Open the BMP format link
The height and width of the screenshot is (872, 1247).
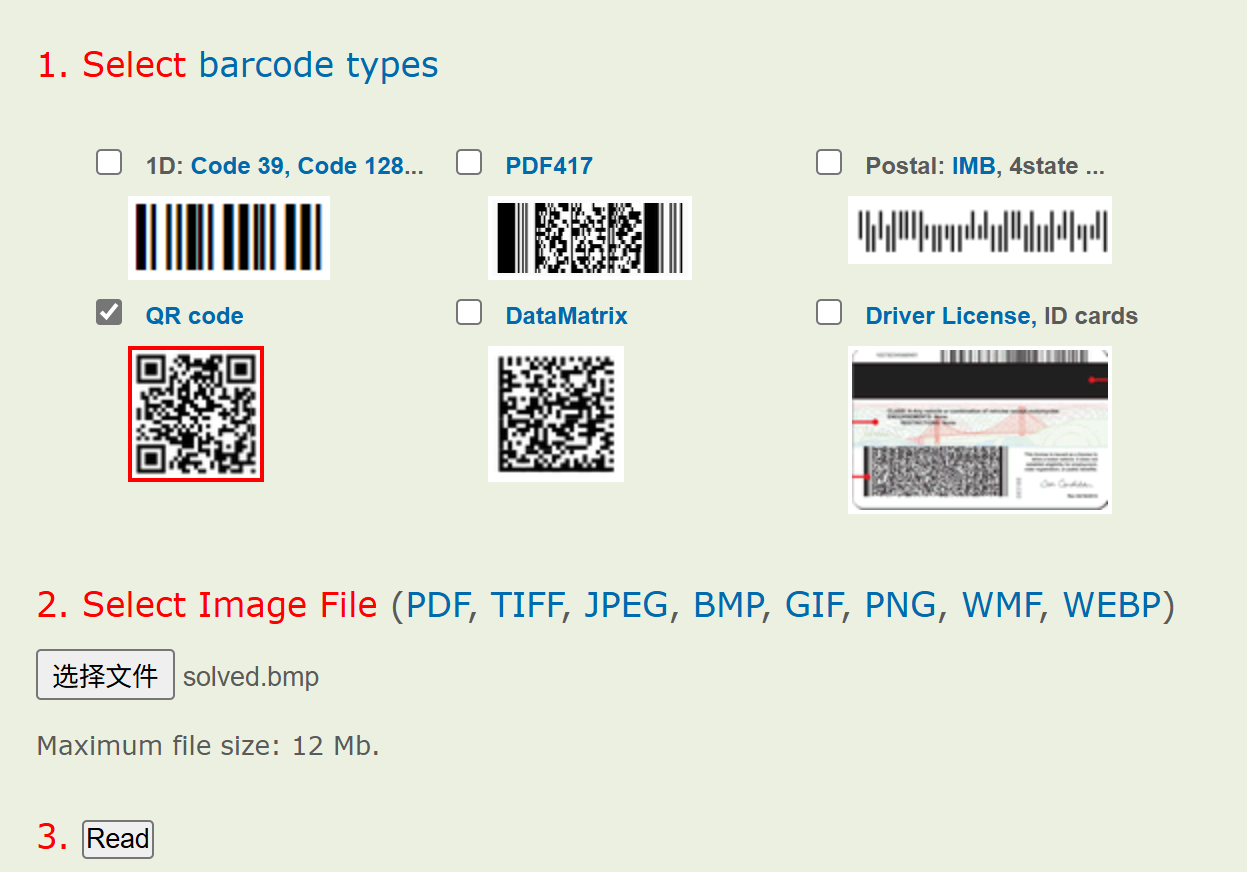click(x=728, y=605)
